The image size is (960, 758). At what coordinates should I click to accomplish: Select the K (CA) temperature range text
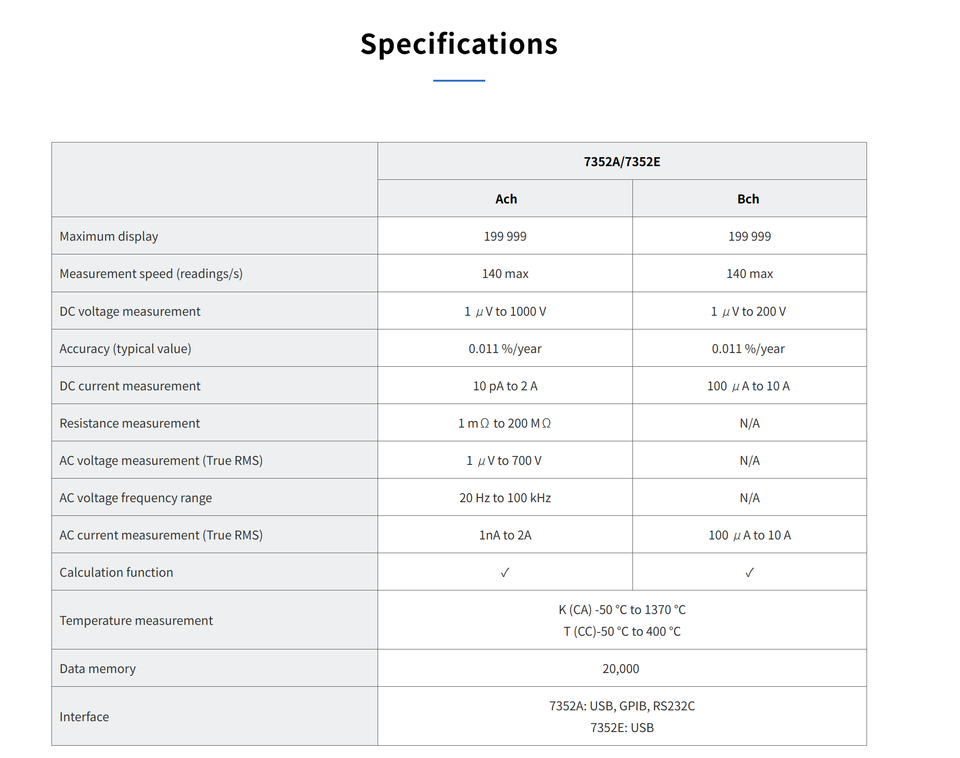click(x=622, y=610)
